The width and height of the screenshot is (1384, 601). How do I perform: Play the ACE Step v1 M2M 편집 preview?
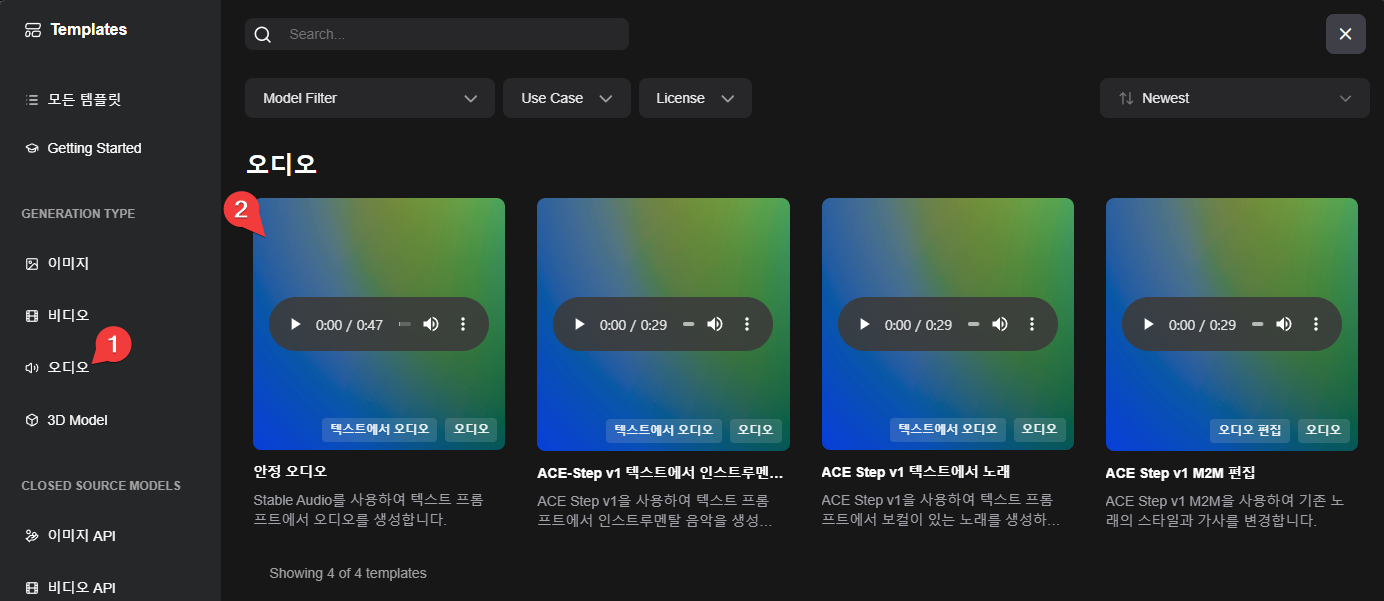1148,324
